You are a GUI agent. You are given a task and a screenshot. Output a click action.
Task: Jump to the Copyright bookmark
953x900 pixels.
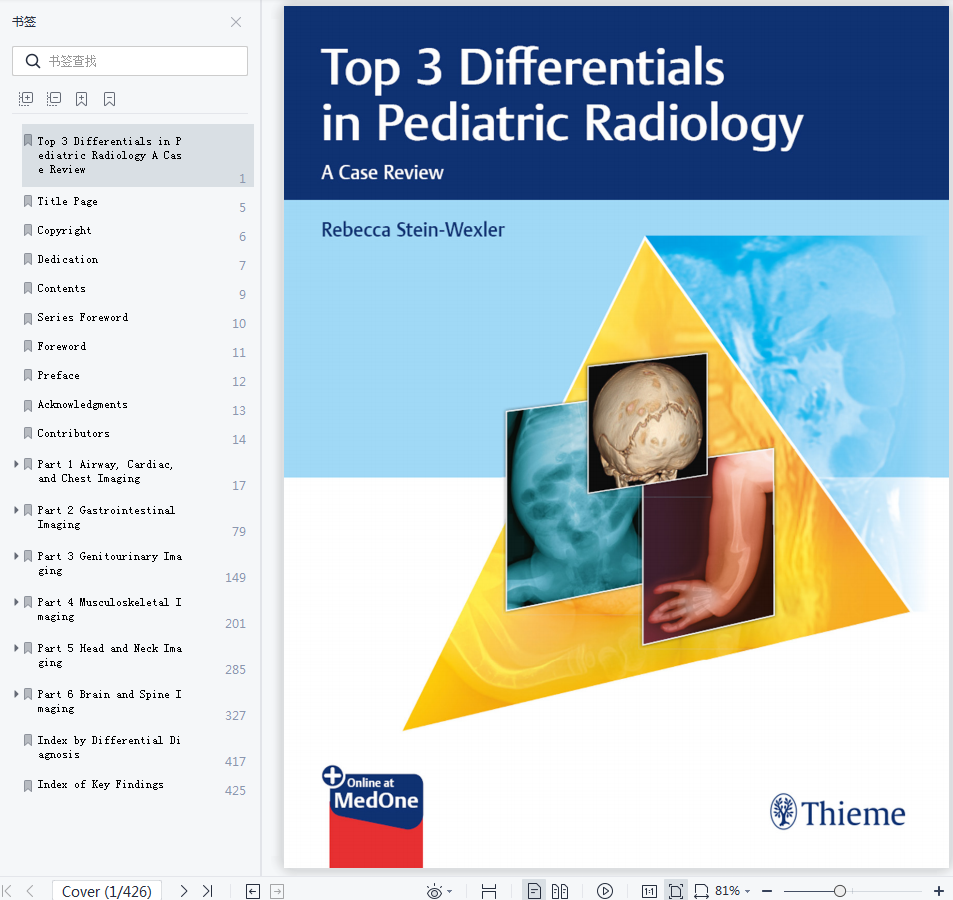pyautogui.click(x=64, y=230)
